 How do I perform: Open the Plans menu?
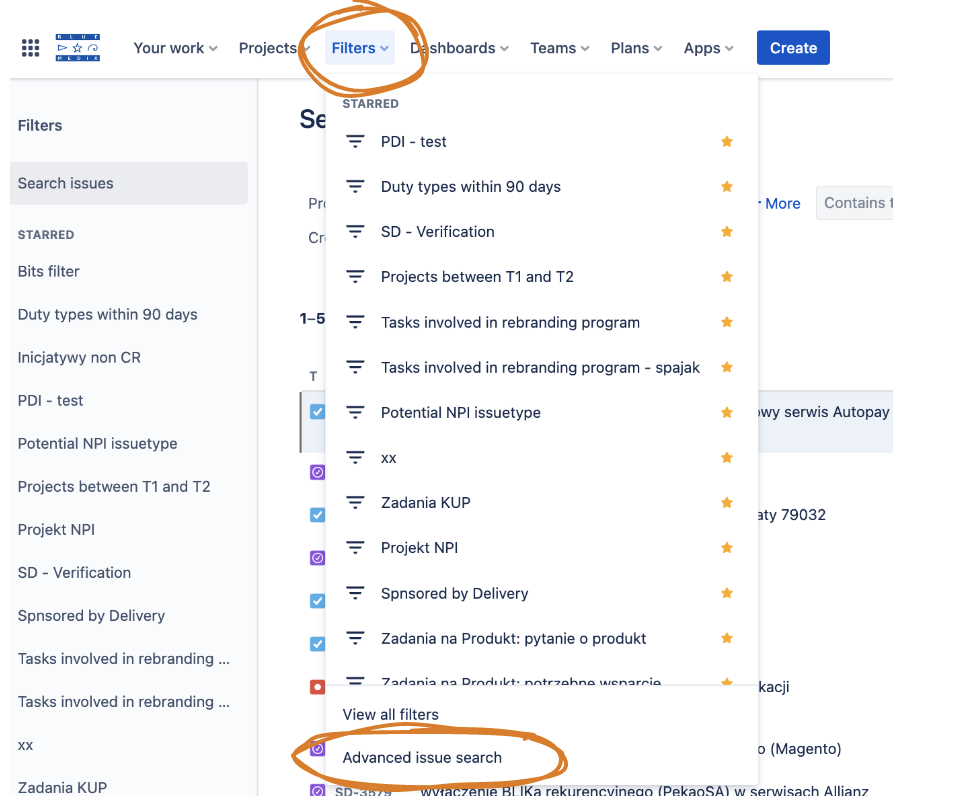[636, 48]
